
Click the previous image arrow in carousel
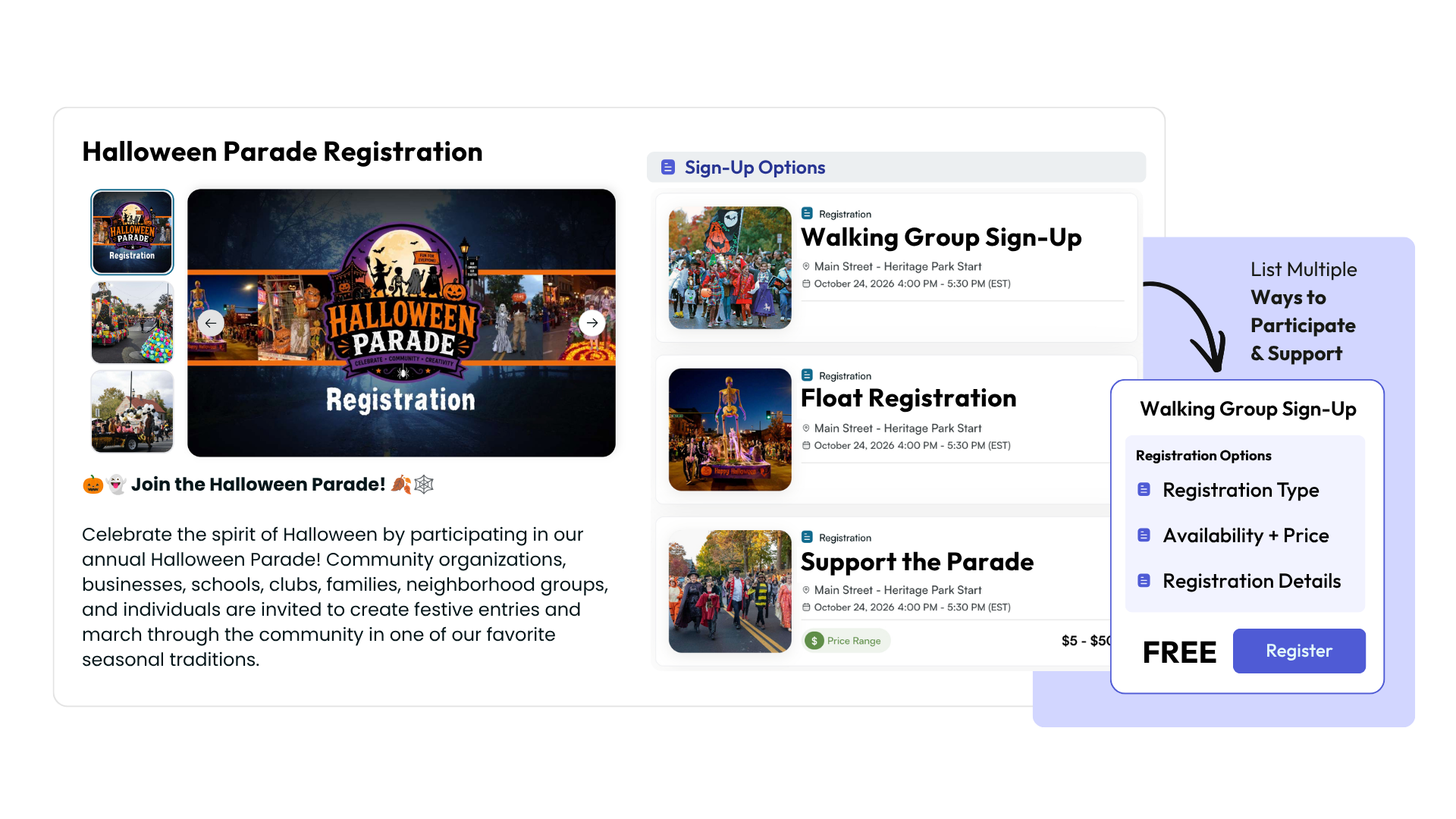pyautogui.click(x=211, y=323)
